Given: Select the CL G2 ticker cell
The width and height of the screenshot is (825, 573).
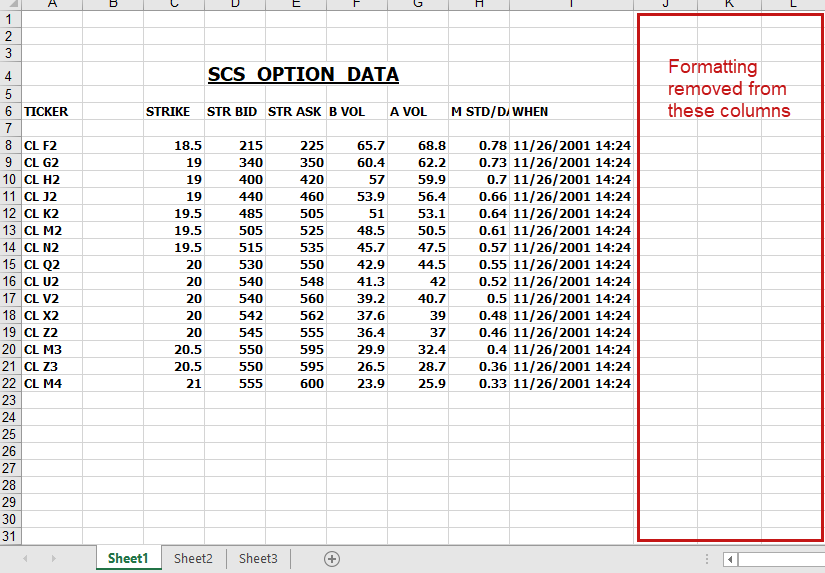Looking at the screenshot, I should coord(52,163).
